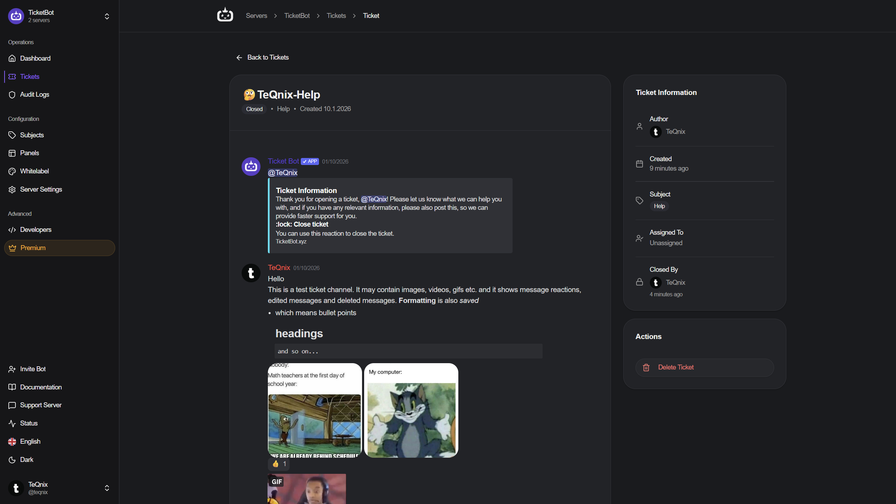Image resolution: width=896 pixels, height=504 pixels.
Task: Expand the TicketBot server switcher
Action: [x=107, y=16]
